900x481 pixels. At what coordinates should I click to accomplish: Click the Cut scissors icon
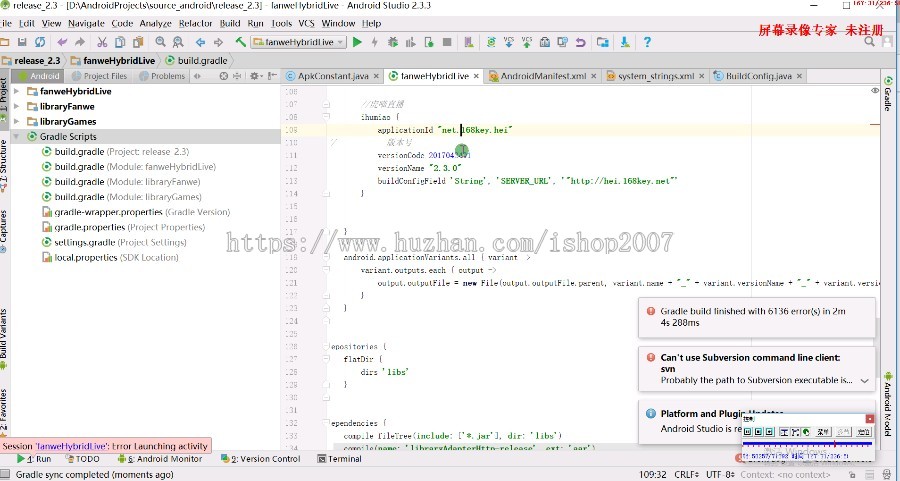click(x=103, y=42)
